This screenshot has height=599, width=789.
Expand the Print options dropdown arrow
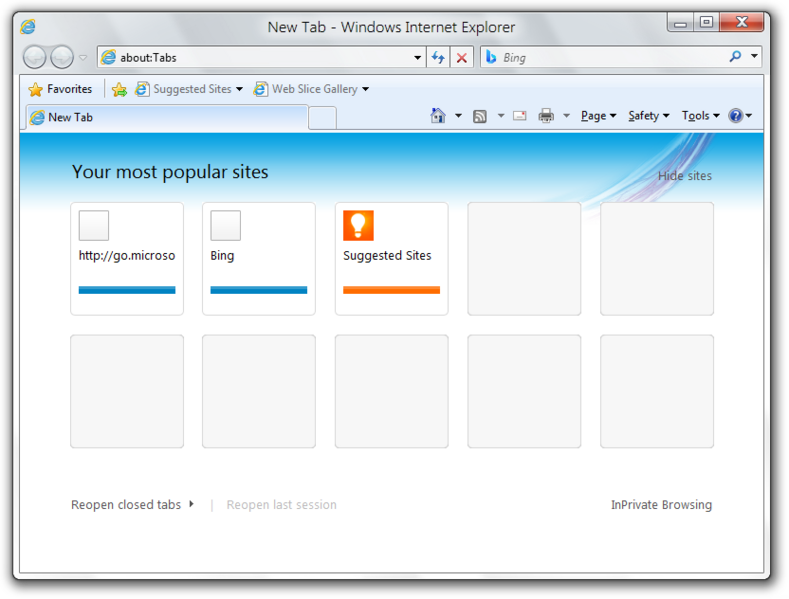pos(567,116)
